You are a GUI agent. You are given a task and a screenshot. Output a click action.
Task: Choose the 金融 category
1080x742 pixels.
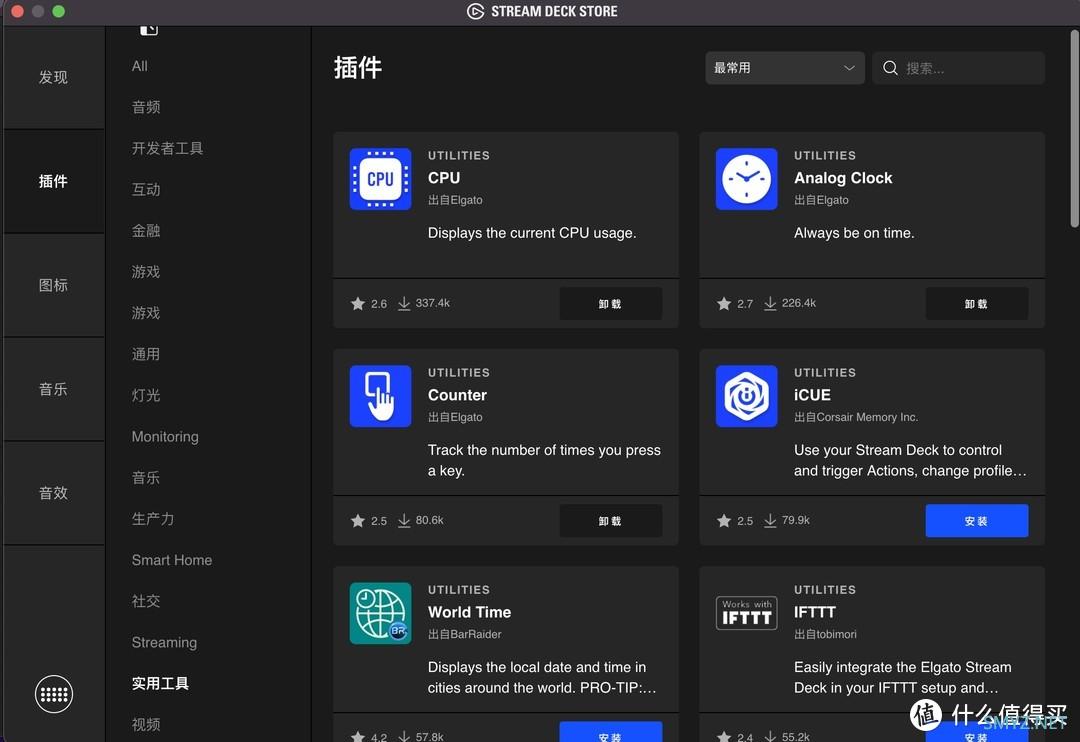coord(146,231)
